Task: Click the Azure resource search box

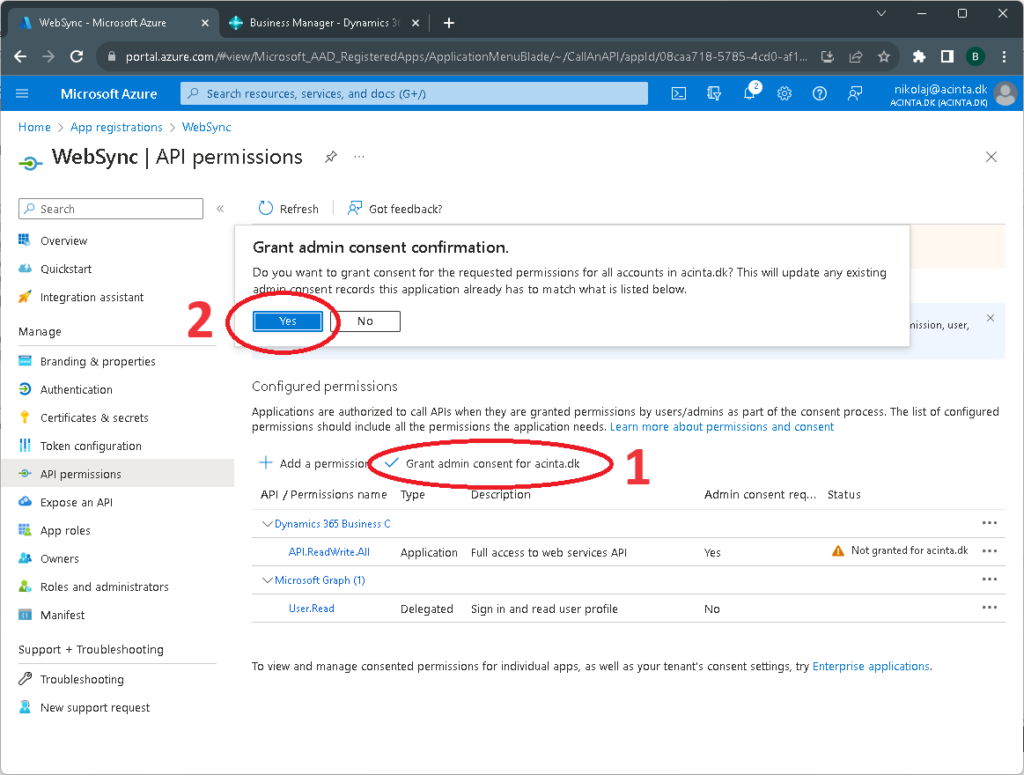Action: tap(414, 93)
